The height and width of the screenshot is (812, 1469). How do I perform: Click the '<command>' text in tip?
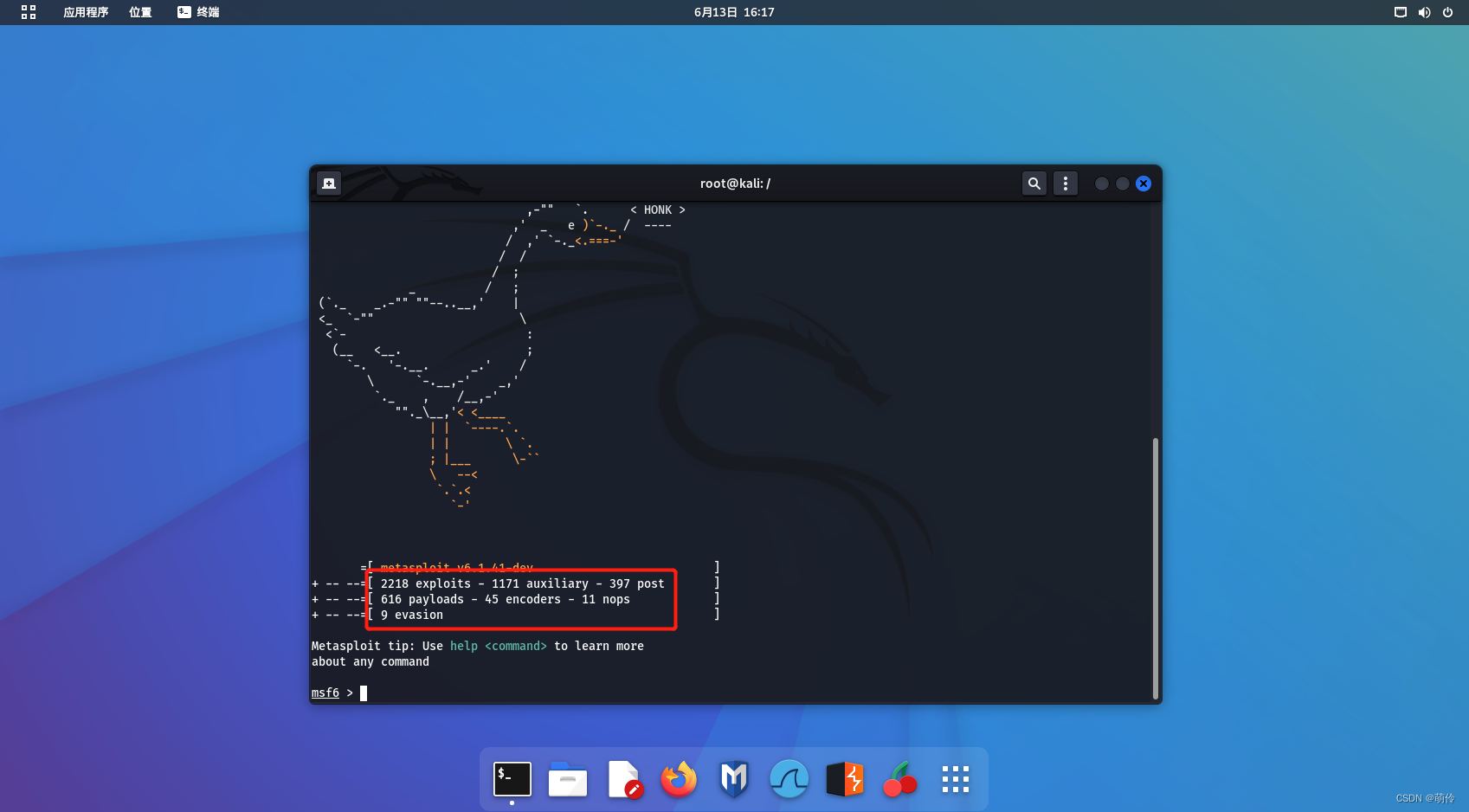[516, 646]
